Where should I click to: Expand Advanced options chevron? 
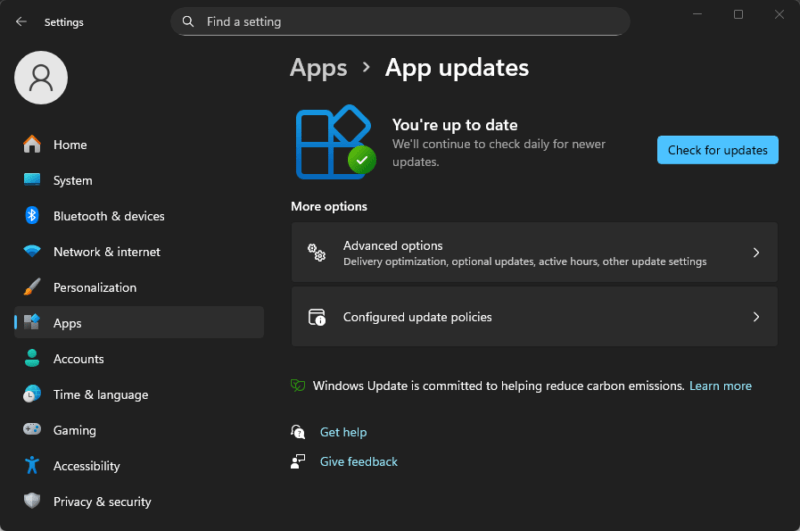click(x=756, y=252)
